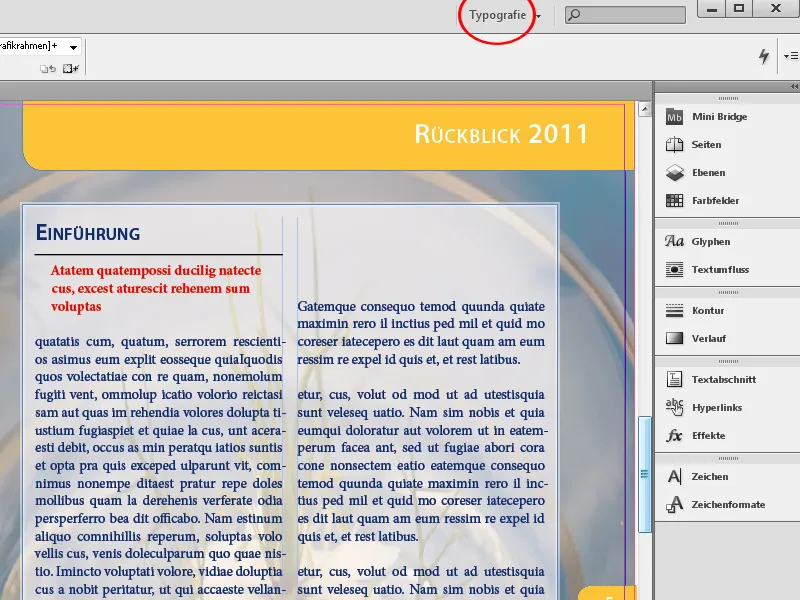Open the Ebenen layers panel icon
Screen dimensions: 800x600
674,173
